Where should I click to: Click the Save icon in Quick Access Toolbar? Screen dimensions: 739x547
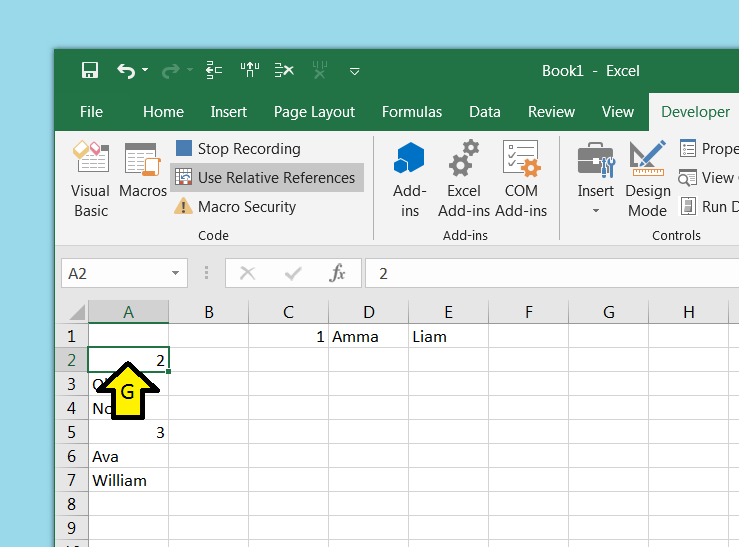90,70
